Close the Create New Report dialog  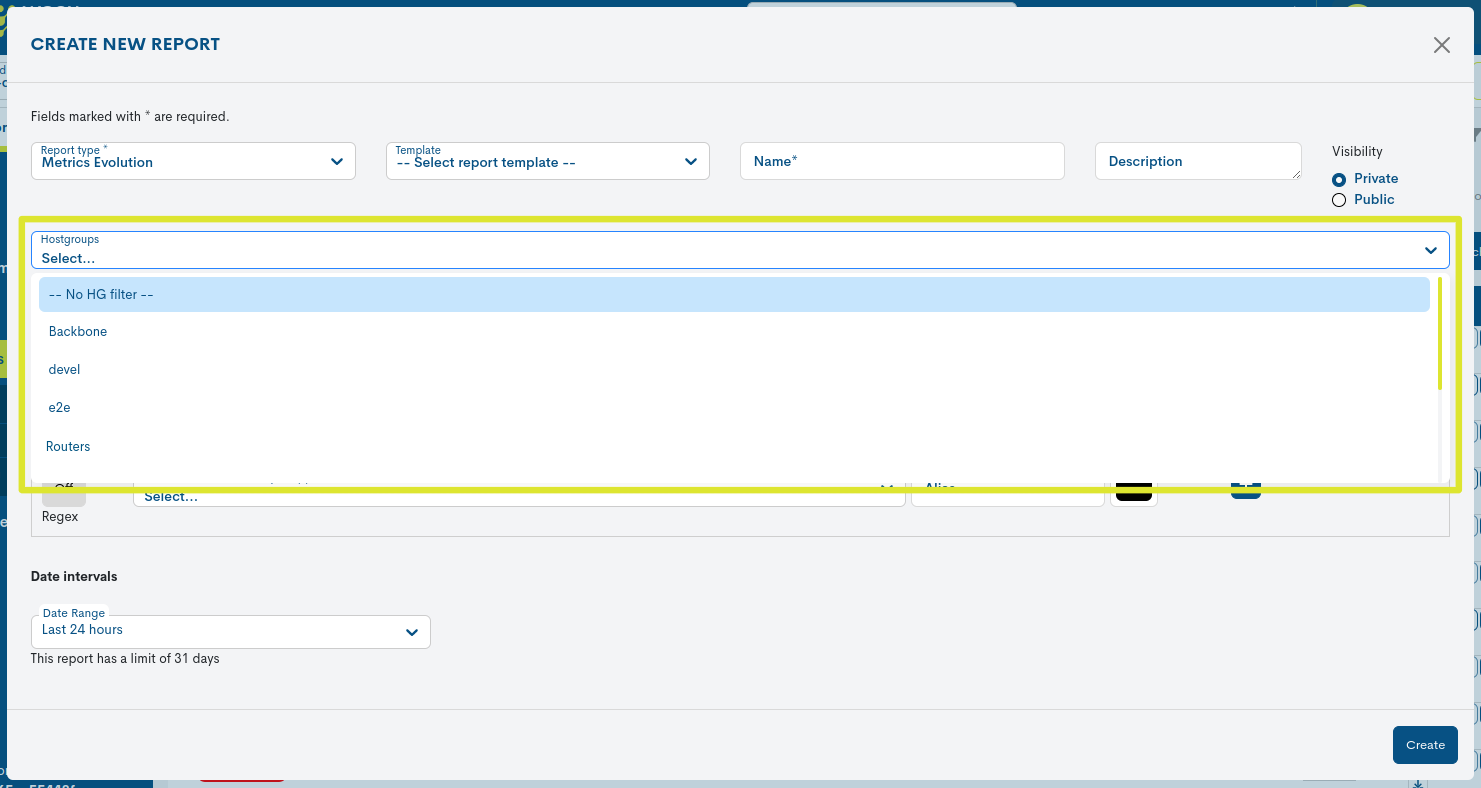point(1441,45)
